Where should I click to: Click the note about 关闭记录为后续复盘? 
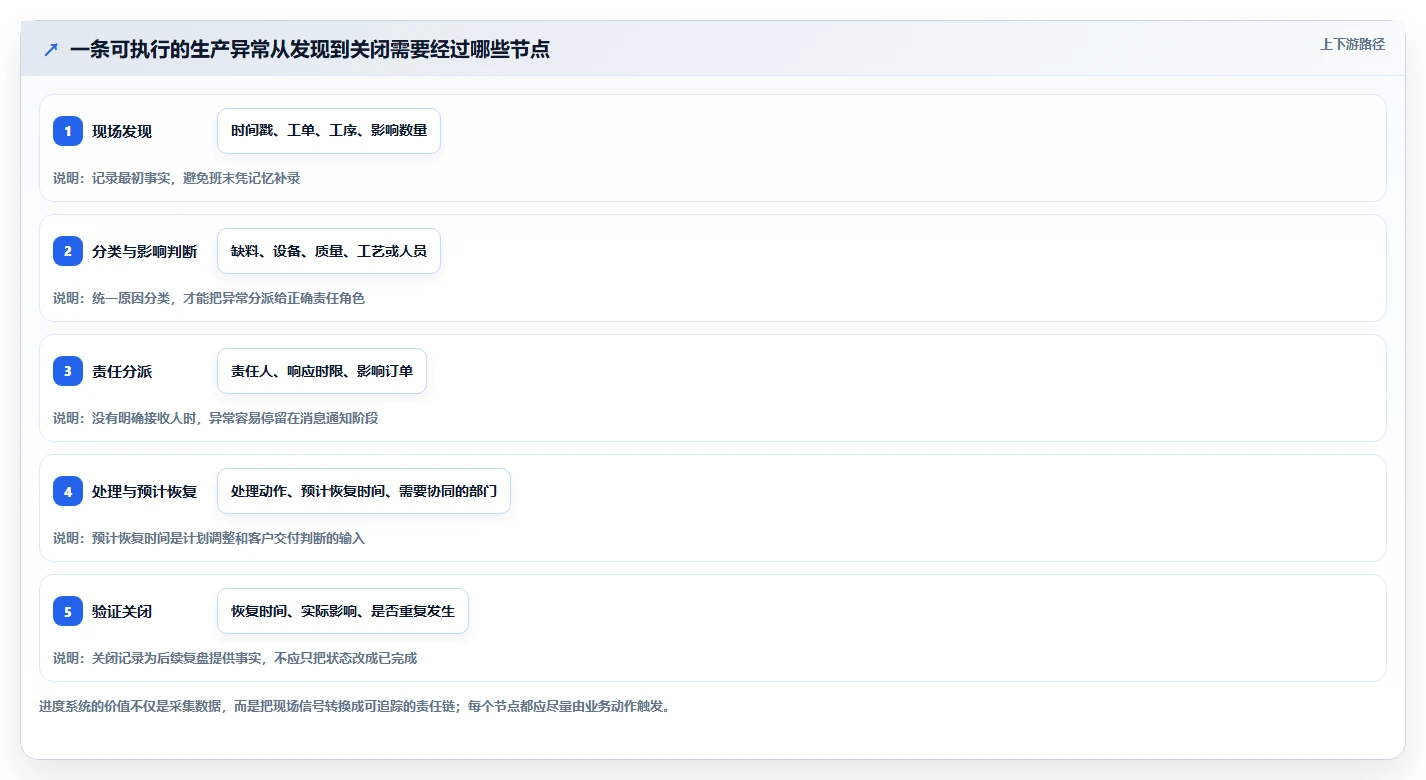pos(235,658)
